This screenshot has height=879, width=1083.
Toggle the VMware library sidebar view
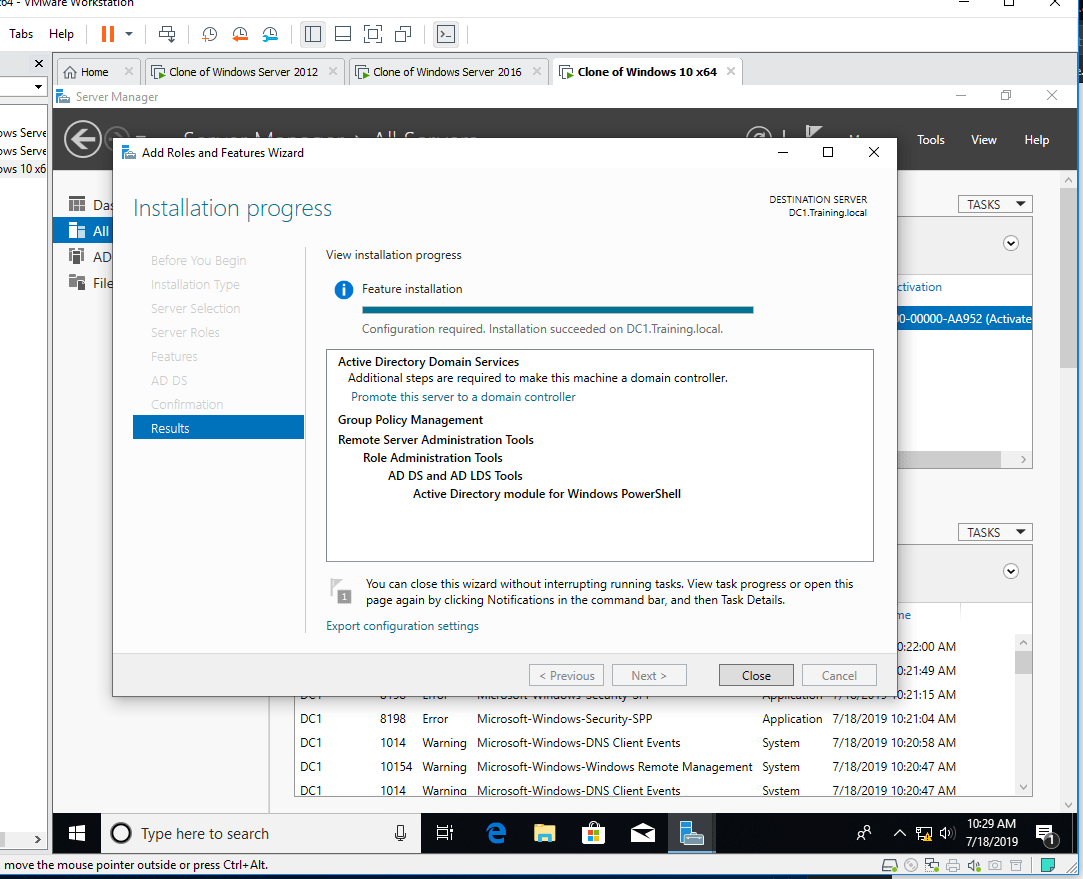[313, 34]
